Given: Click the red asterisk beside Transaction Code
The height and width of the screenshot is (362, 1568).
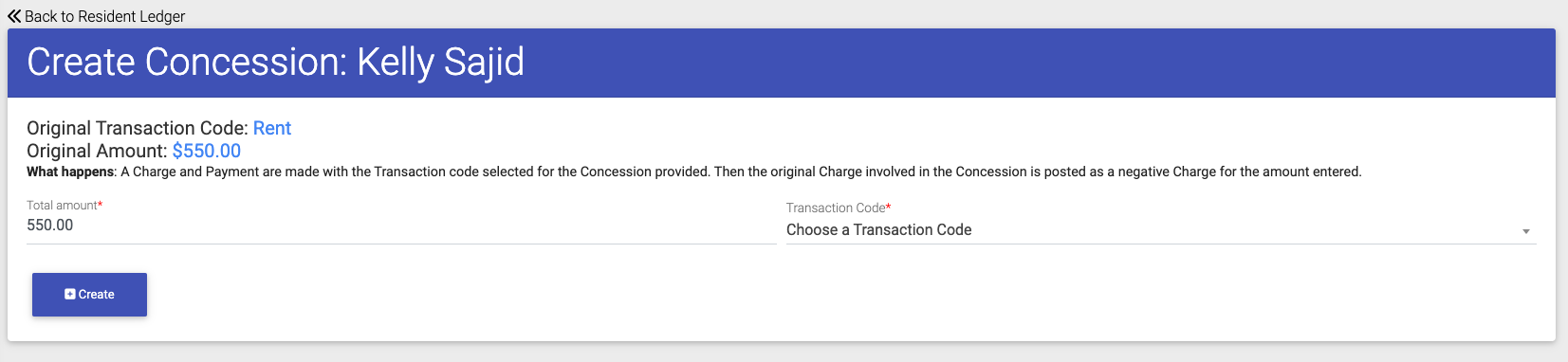Looking at the screenshot, I should click(889, 207).
